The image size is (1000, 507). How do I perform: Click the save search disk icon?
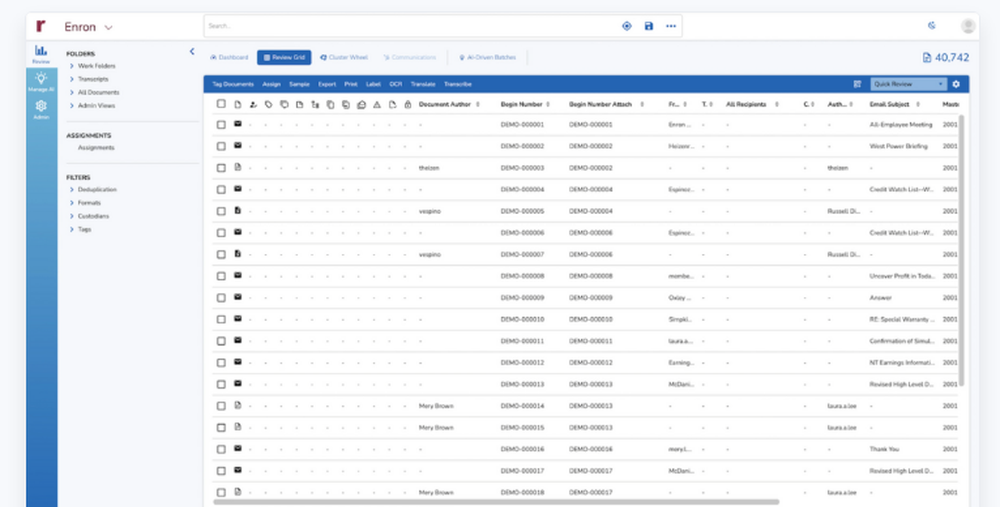click(649, 26)
